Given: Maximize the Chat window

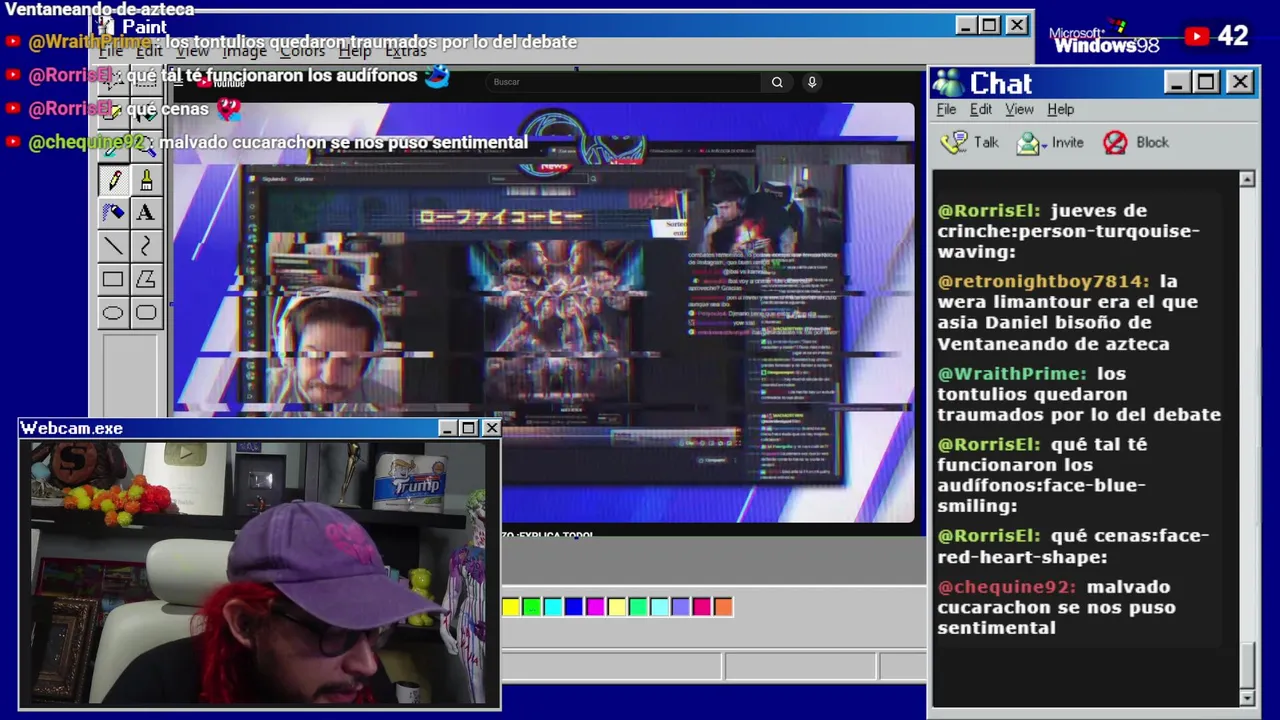Looking at the screenshot, I should (x=1206, y=82).
